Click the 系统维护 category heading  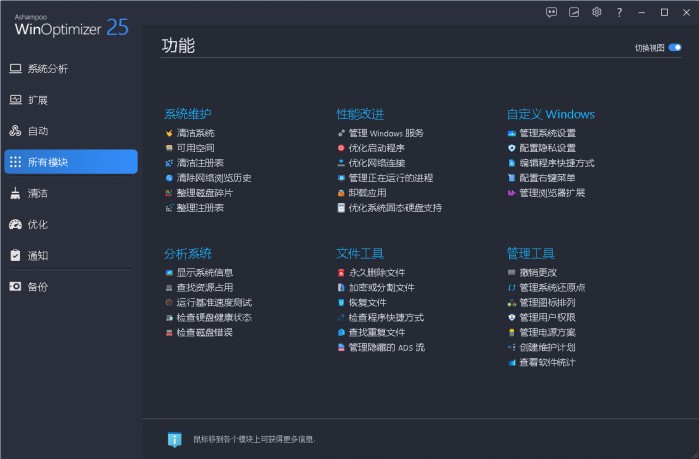(x=188, y=114)
